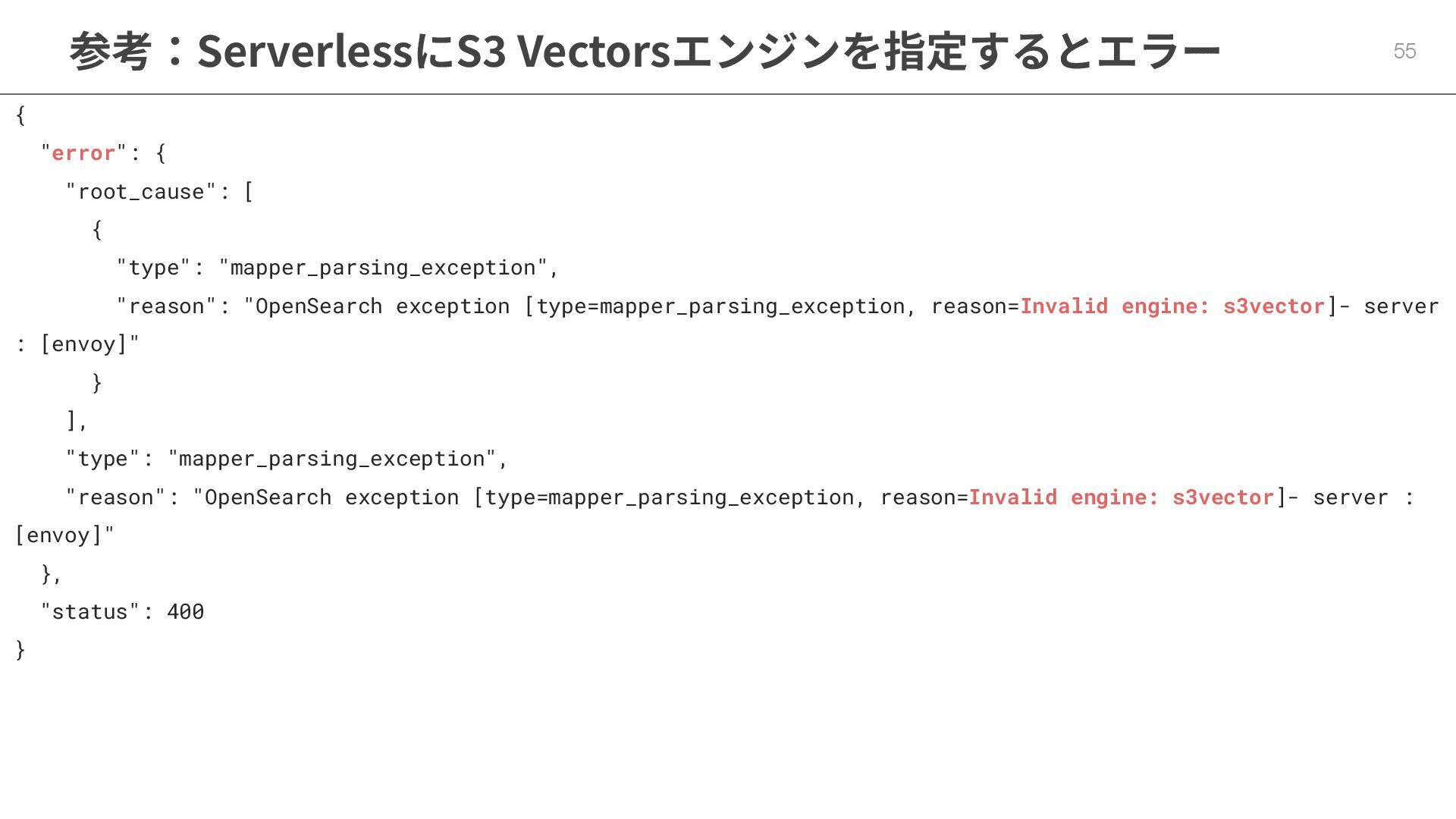The width and height of the screenshot is (1456, 819).
Task: Click the first mapper_parsing_exception value
Action: [x=383, y=268]
